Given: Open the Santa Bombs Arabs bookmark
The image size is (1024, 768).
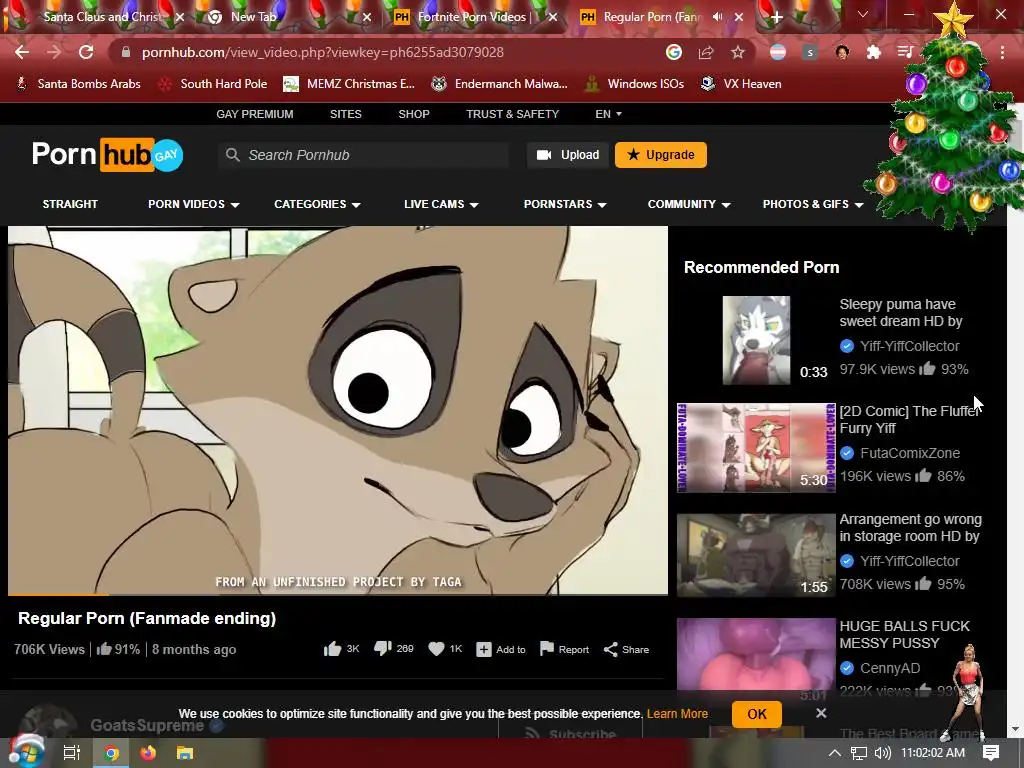Looking at the screenshot, I should point(78,84).
